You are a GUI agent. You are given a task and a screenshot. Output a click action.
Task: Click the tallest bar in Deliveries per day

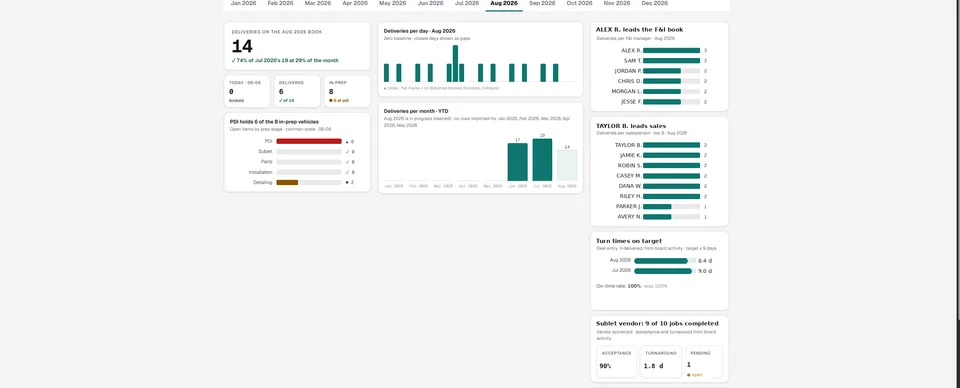point(455,63)
